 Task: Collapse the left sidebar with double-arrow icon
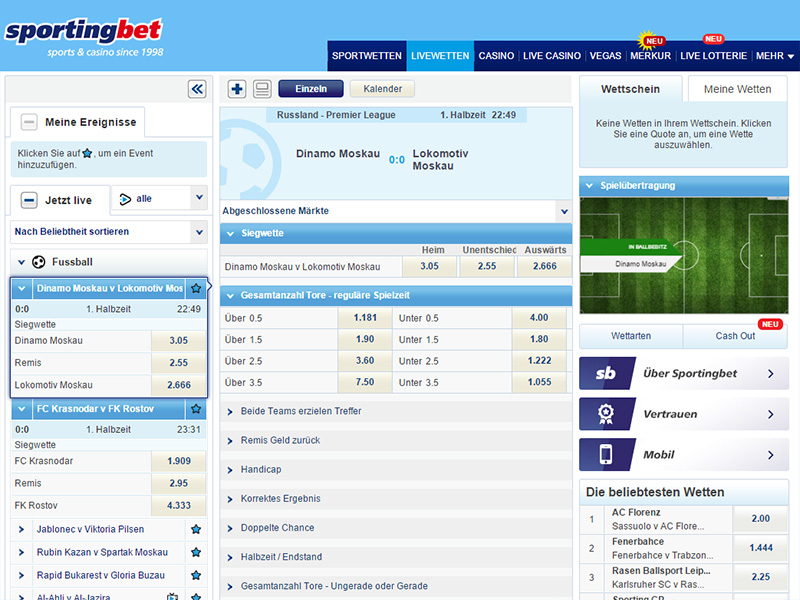point(197,89)
